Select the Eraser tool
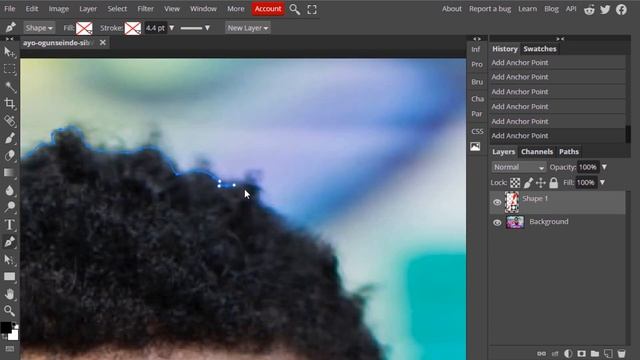This screenshot has width=640, height=360. [9, 156]
